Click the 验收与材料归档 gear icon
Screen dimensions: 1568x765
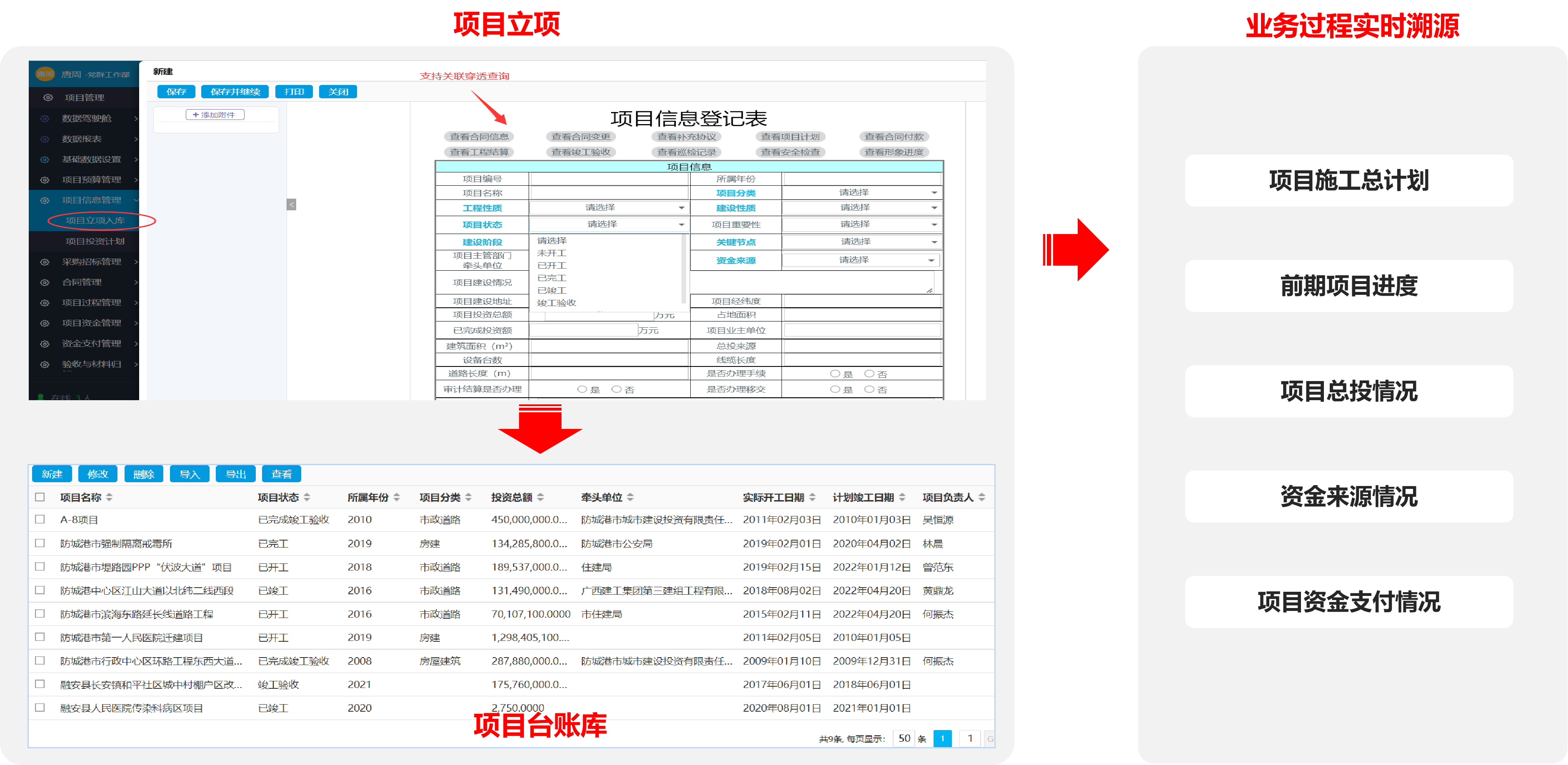point(45,363)
